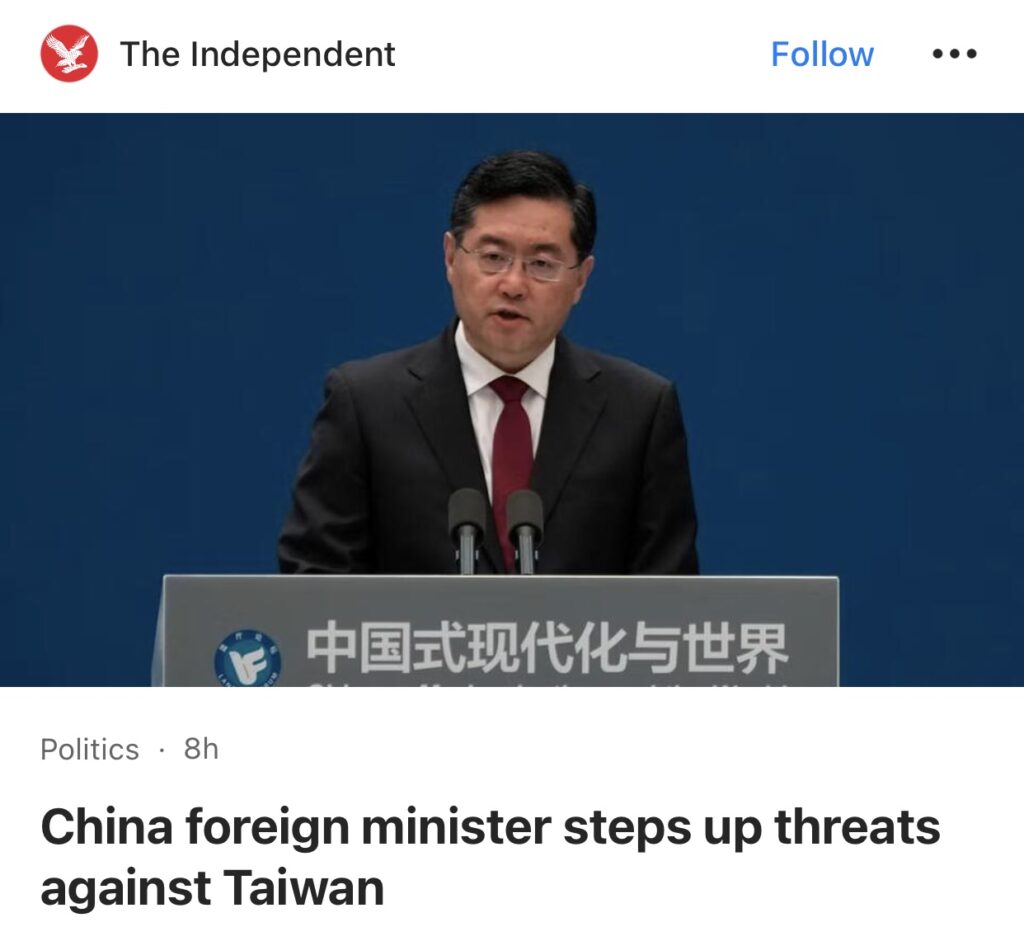Click the speaker's eyeglasses in the photo

[520, 263]
